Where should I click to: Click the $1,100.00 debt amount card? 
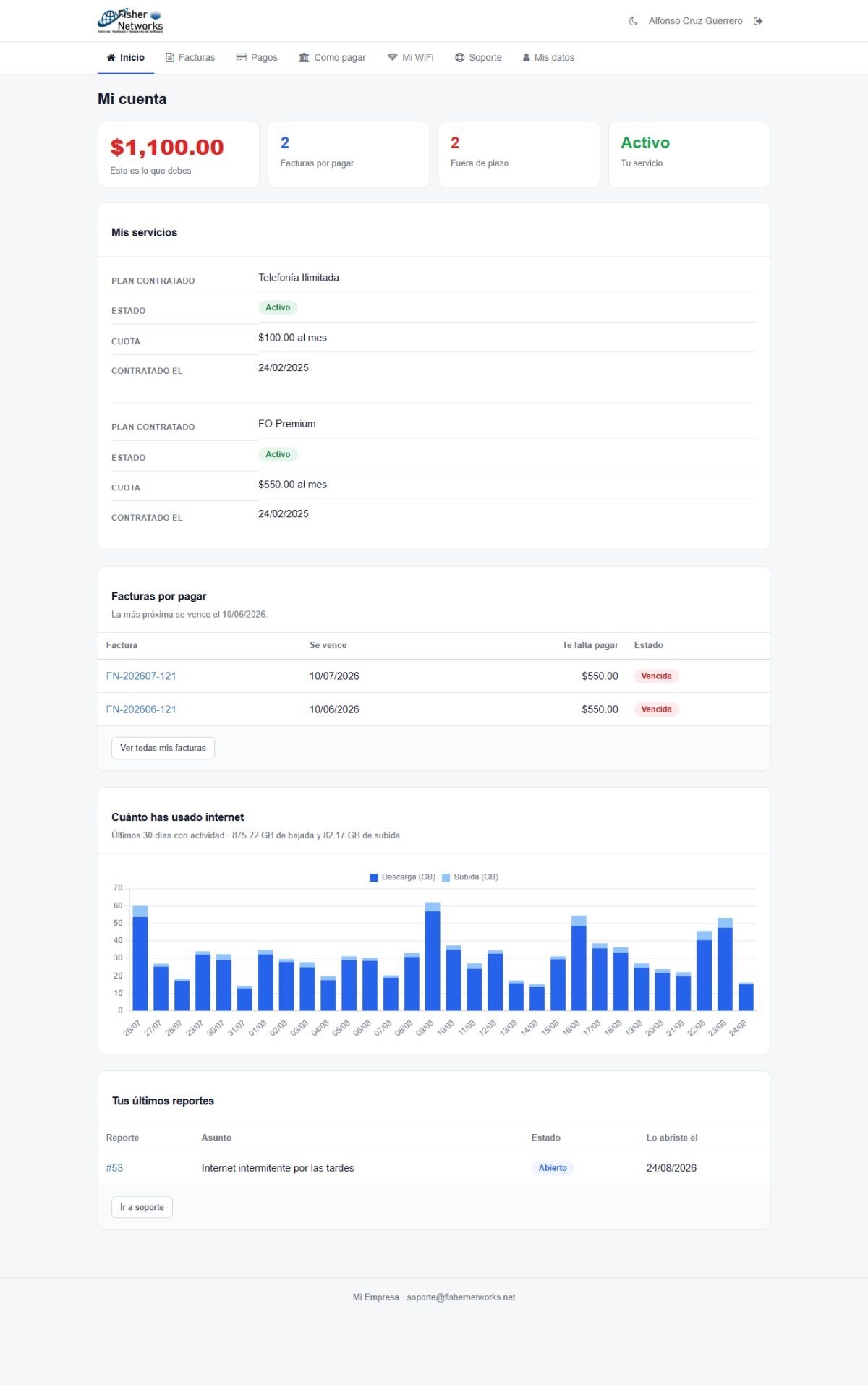[178, 155]
